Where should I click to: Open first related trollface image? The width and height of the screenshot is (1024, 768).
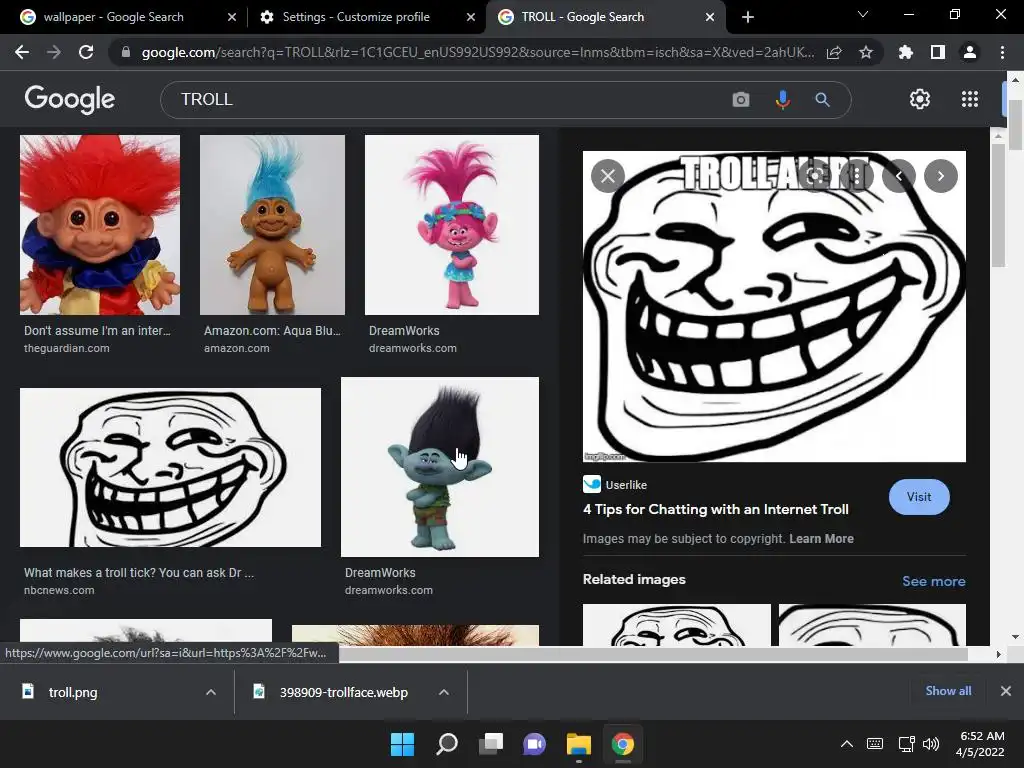677,625
